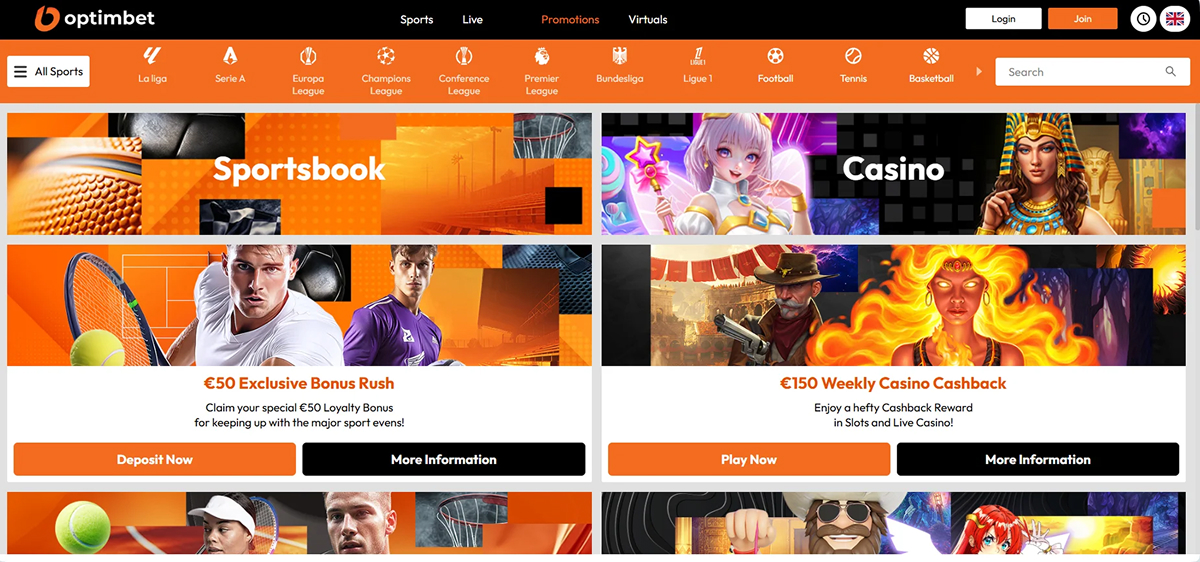Open Champions League icon in sports bar

coord(386,57)
